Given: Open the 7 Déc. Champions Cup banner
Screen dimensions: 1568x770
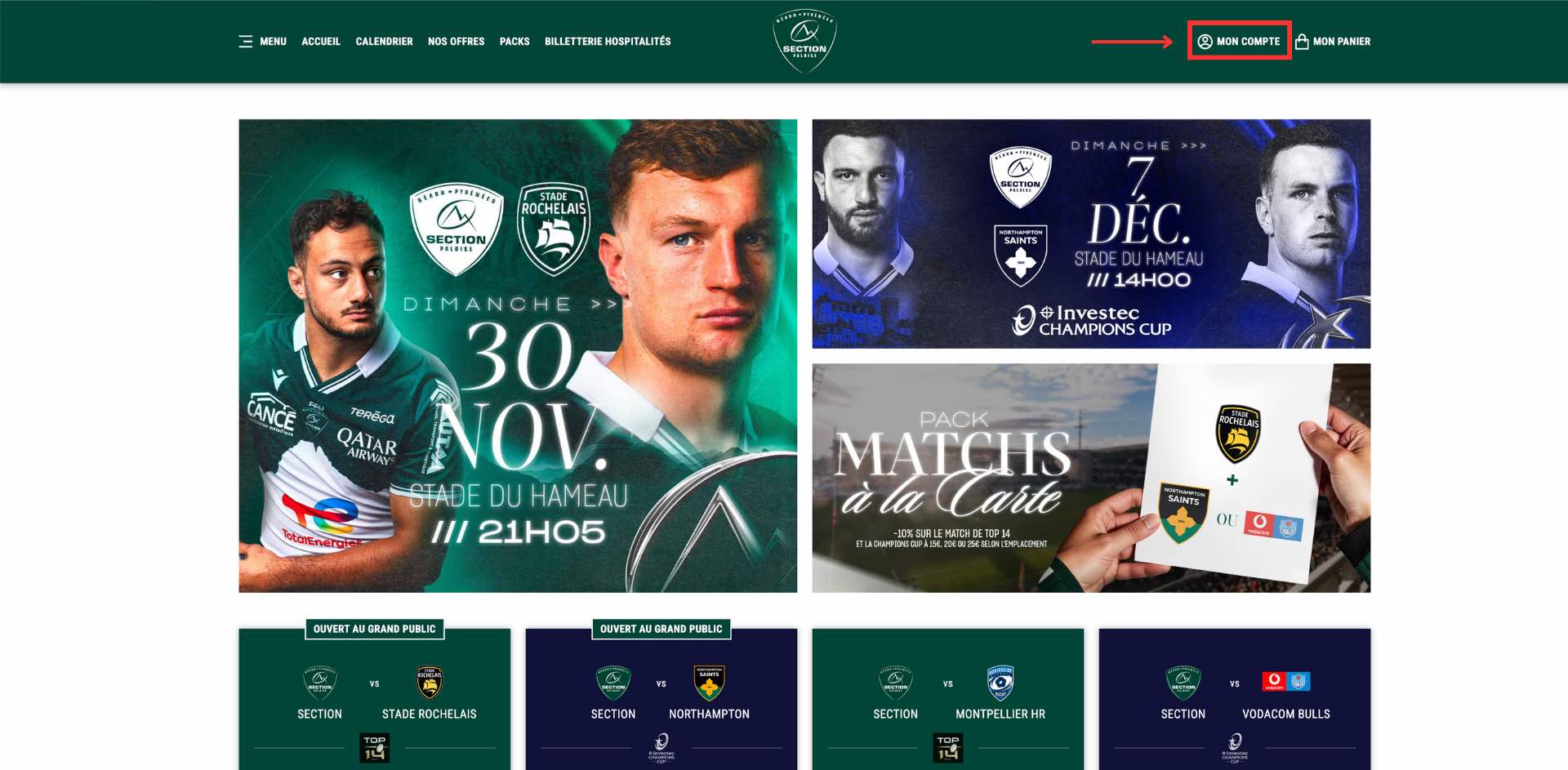Looking at the screenshot, I should 1091,234.
